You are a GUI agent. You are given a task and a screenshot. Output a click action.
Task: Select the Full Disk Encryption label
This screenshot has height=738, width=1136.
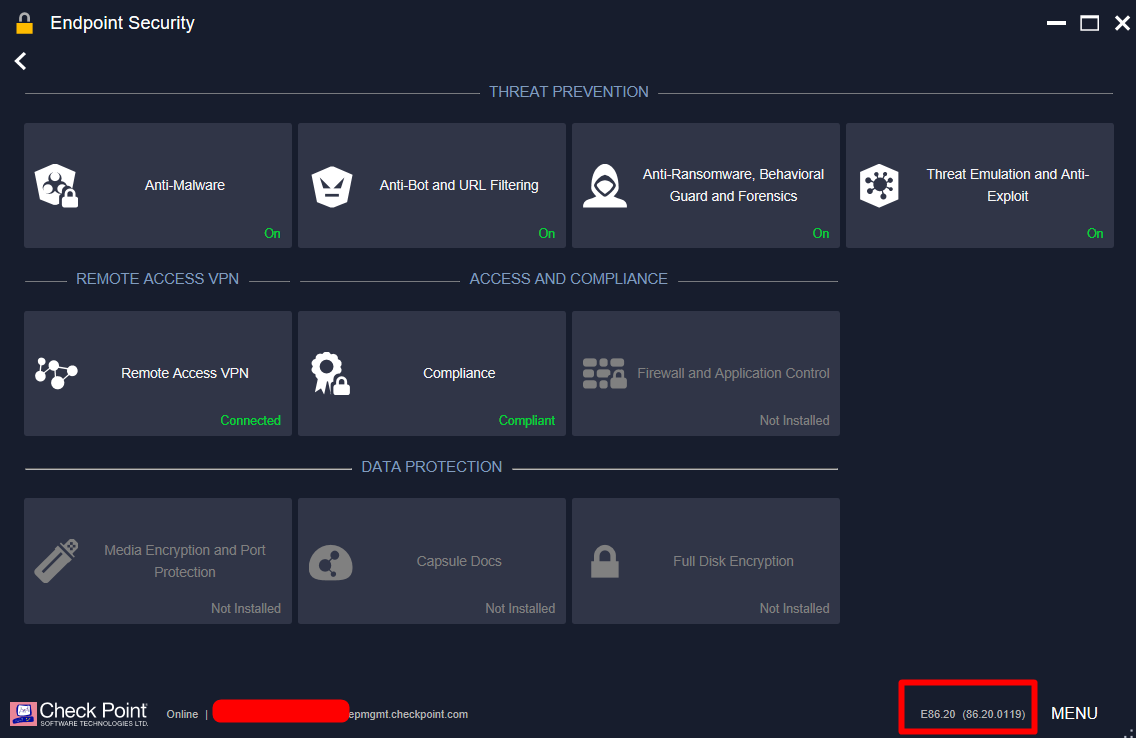coord(733,561)
